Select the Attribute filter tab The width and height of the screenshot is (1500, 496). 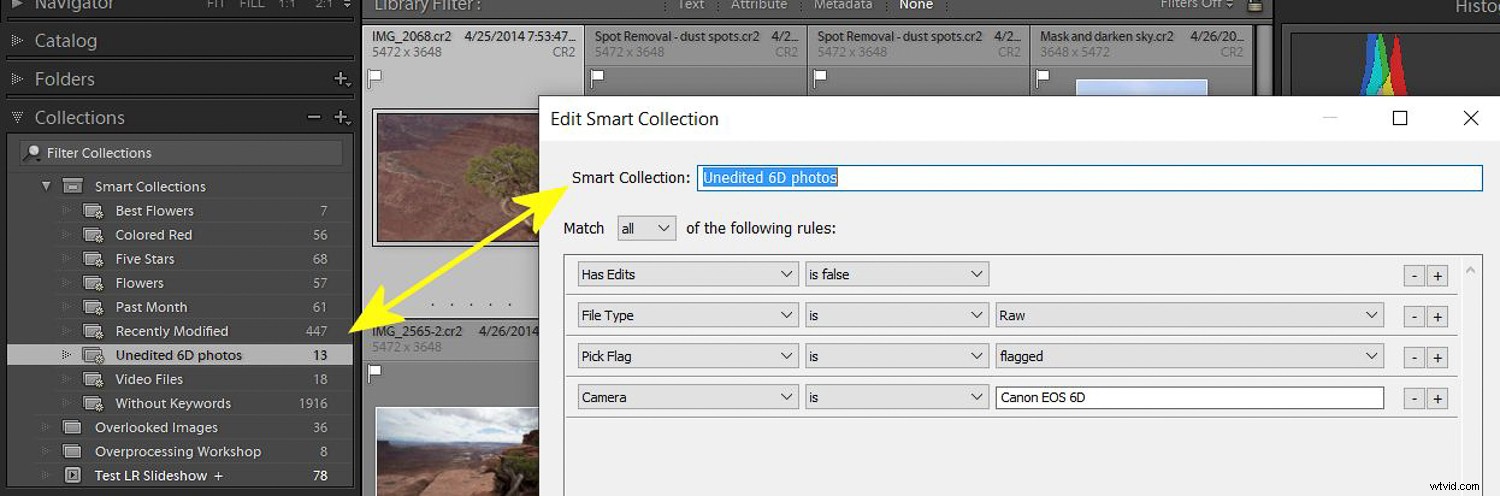(x=759, y=5)
